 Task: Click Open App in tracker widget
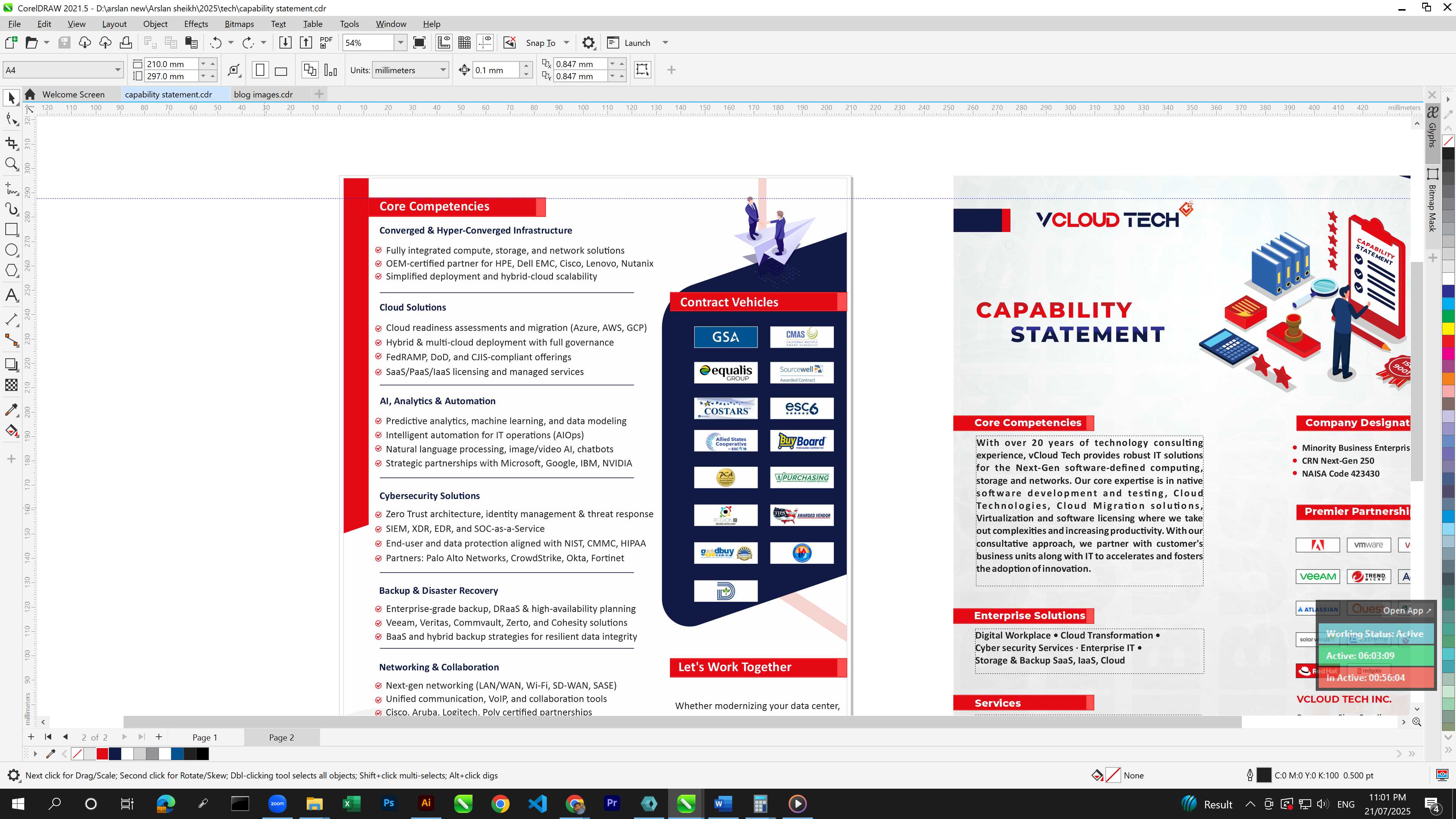(1407, 610)
